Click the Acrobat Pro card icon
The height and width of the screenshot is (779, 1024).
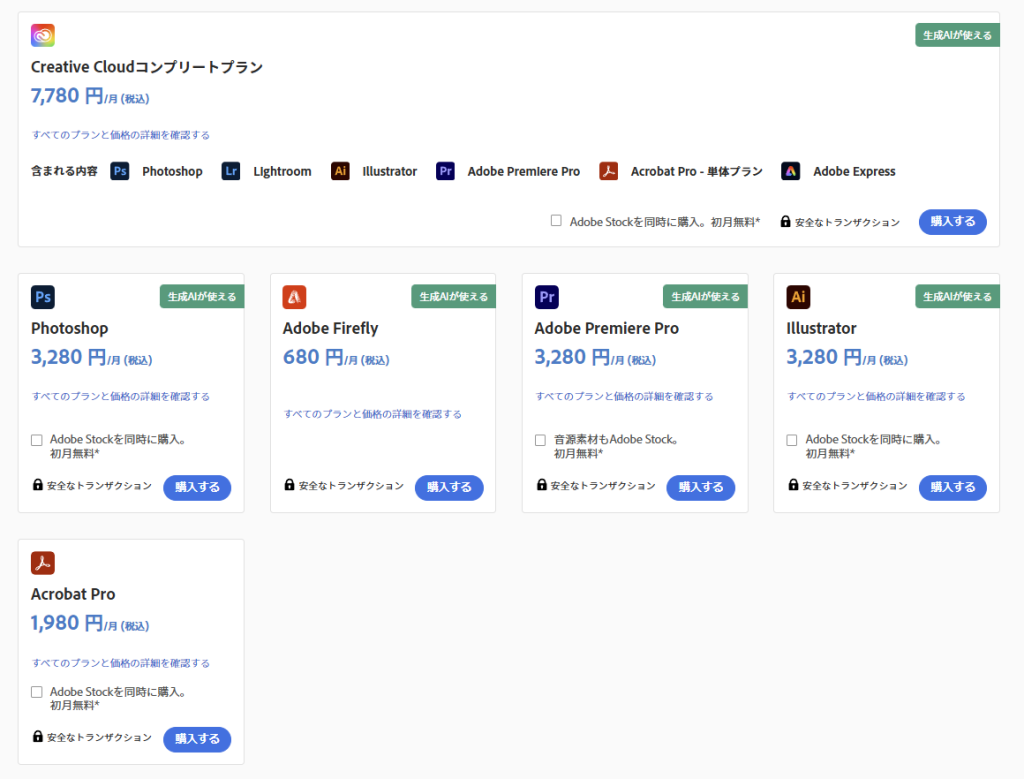click(x=43, y=563)
